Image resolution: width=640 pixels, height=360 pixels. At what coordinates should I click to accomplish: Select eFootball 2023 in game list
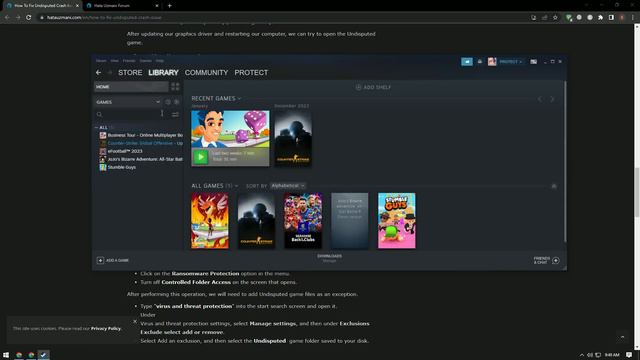pos(121,151)
